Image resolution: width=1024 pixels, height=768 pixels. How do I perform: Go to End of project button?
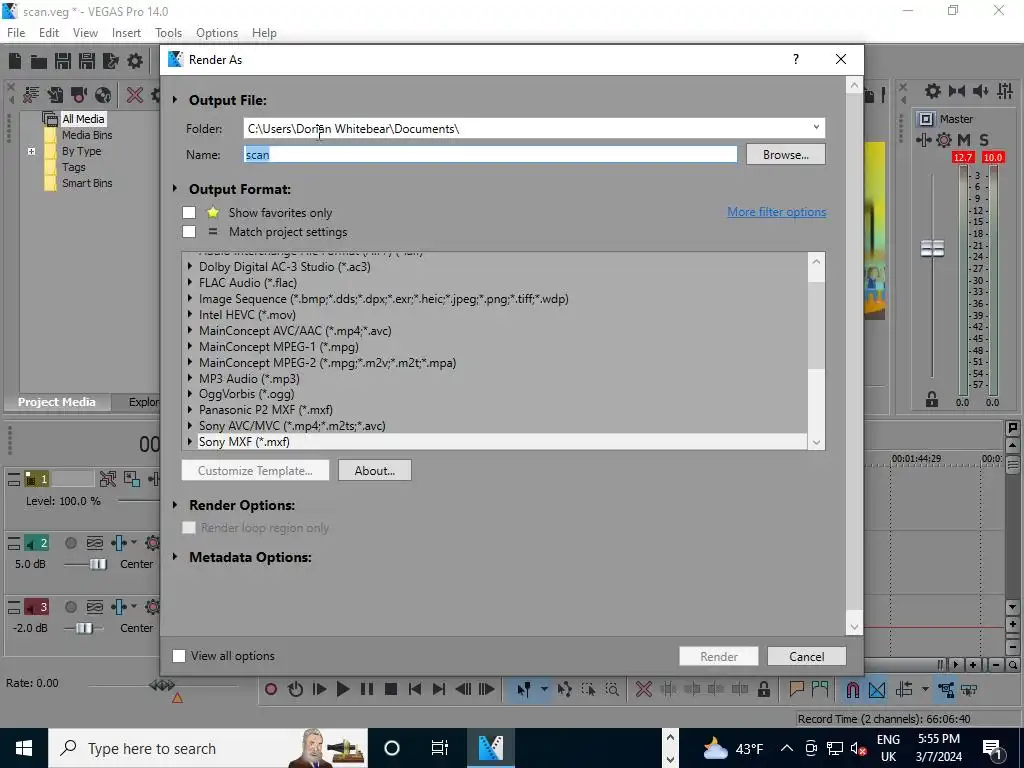click(x=439, y=689)
